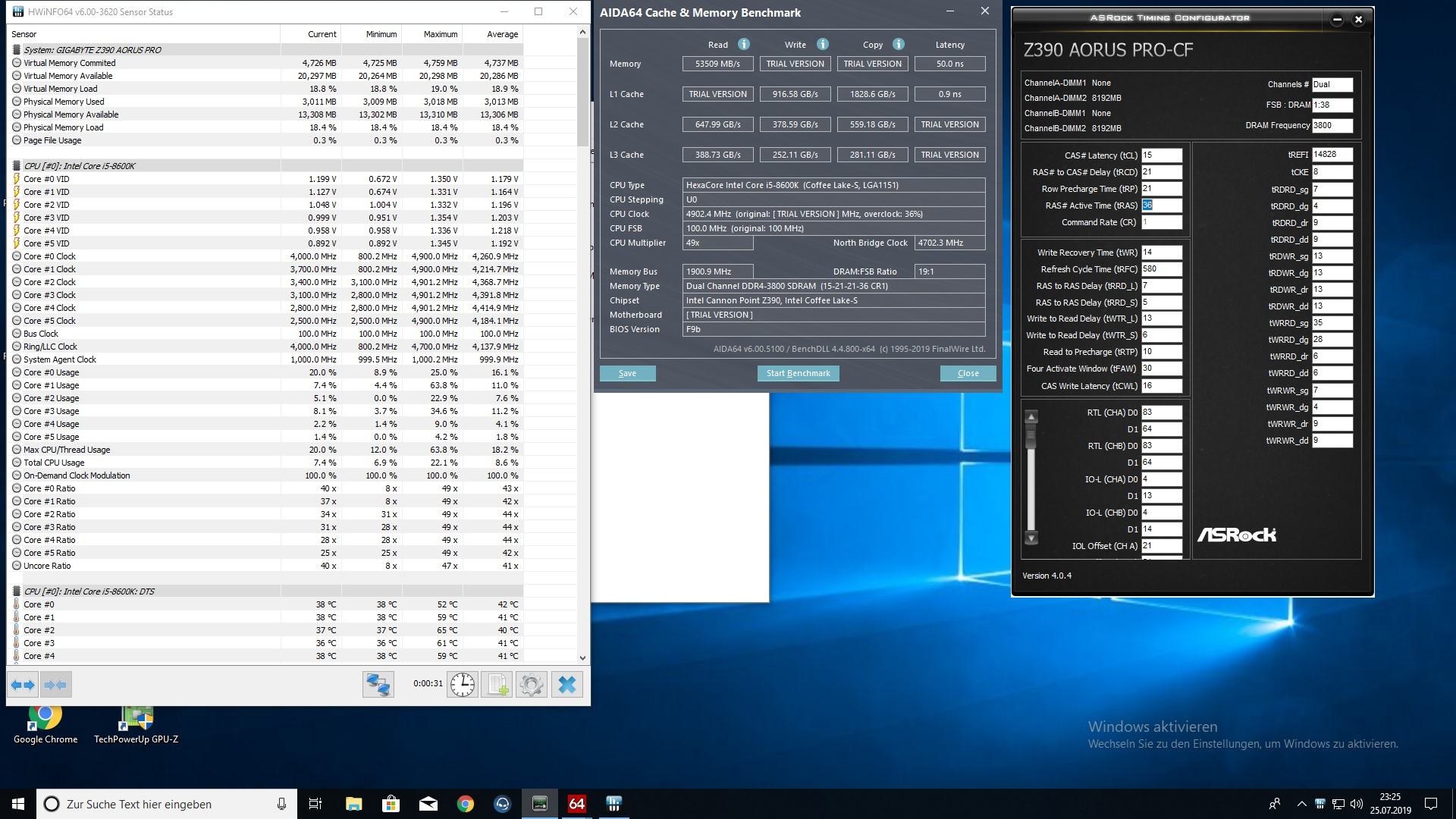The width and height of the screenshot is (1456, 819).
Task: Click the collapse columns arrows icon in HWiNFO
Action: 55,685
